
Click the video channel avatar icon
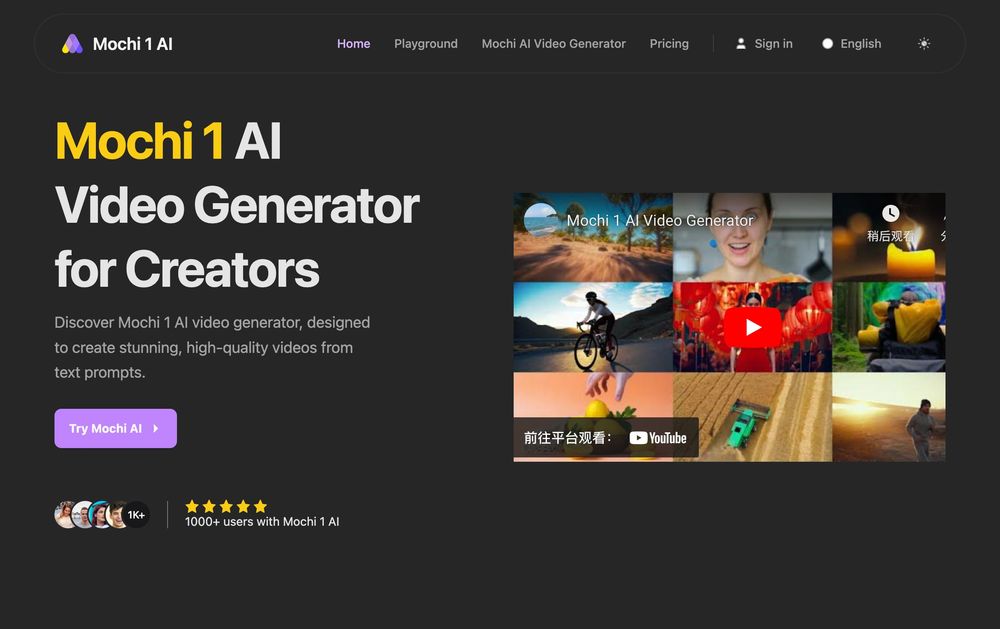541,220
